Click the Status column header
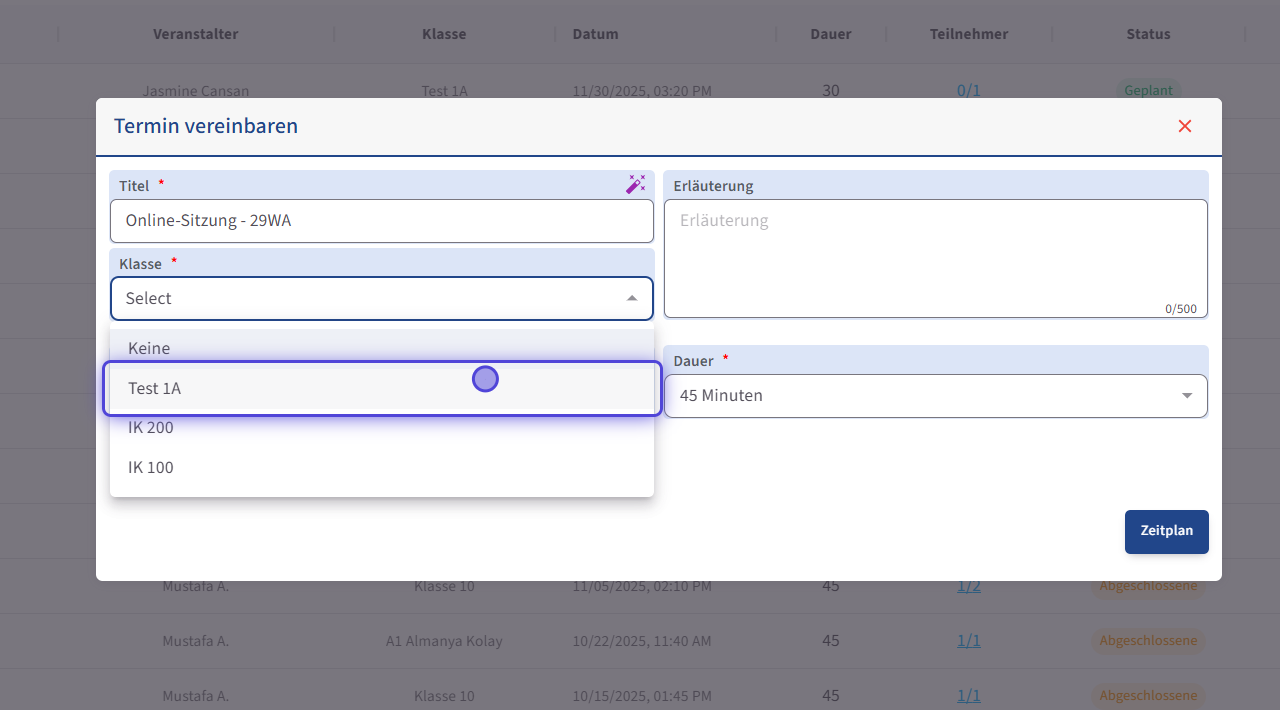The width and height of the screenshot is (1280, 710). click(x=1147, y=34)
